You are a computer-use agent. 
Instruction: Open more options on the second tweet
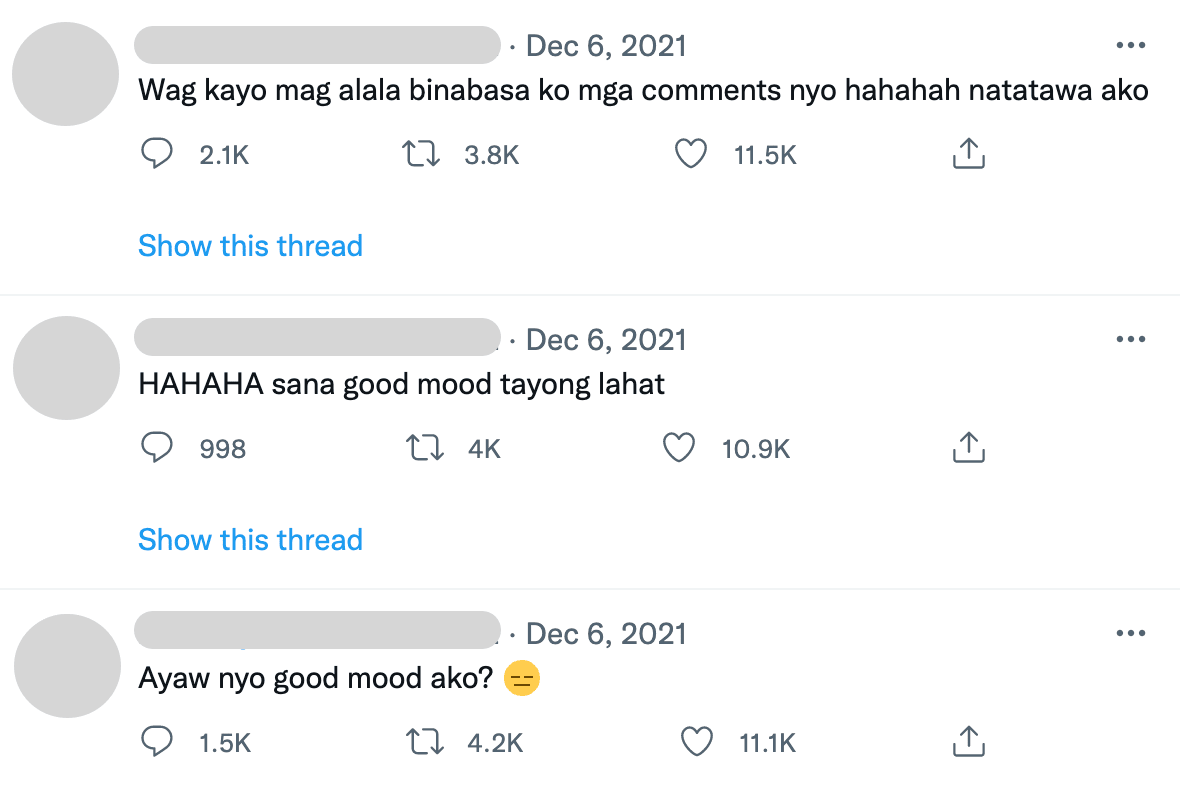[x=1130, y=339]
